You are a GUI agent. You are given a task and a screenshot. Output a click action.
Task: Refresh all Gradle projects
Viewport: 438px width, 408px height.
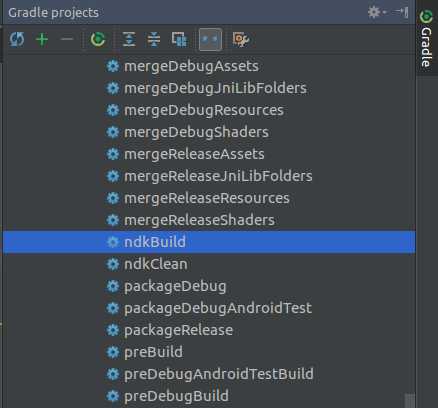[x=17, y=39]
